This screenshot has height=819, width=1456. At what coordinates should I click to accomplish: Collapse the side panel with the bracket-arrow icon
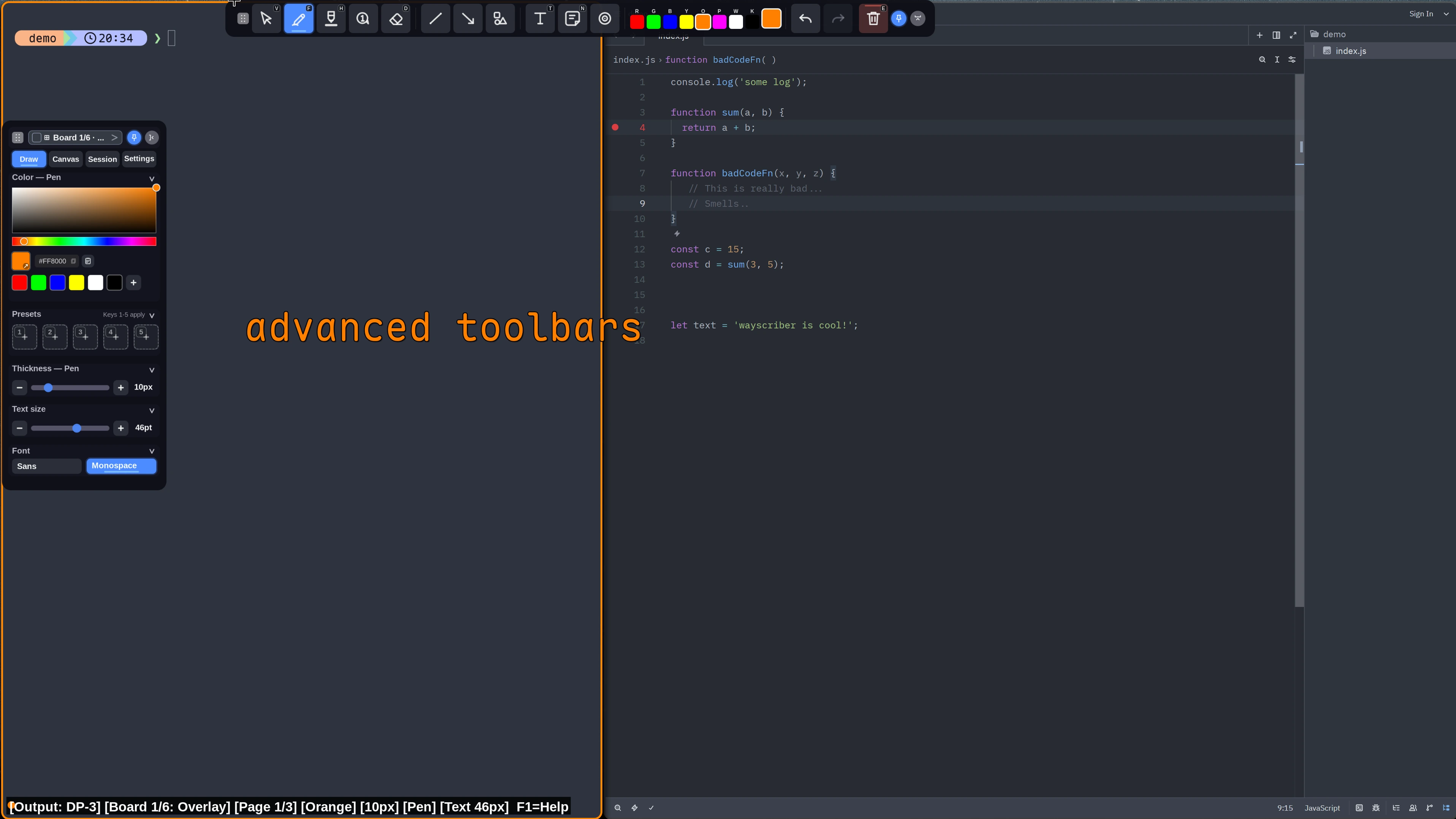coord(152,137)
